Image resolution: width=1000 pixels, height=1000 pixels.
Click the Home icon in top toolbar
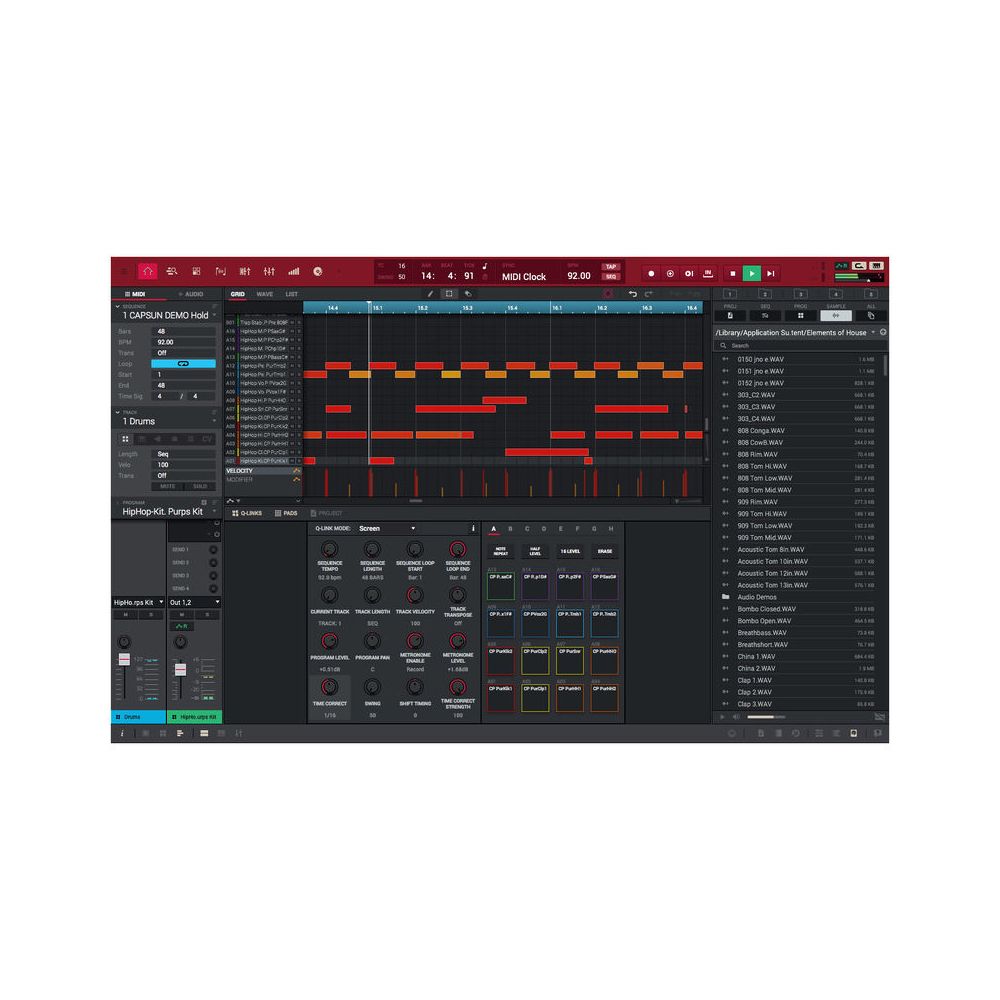tap(148, 272)
